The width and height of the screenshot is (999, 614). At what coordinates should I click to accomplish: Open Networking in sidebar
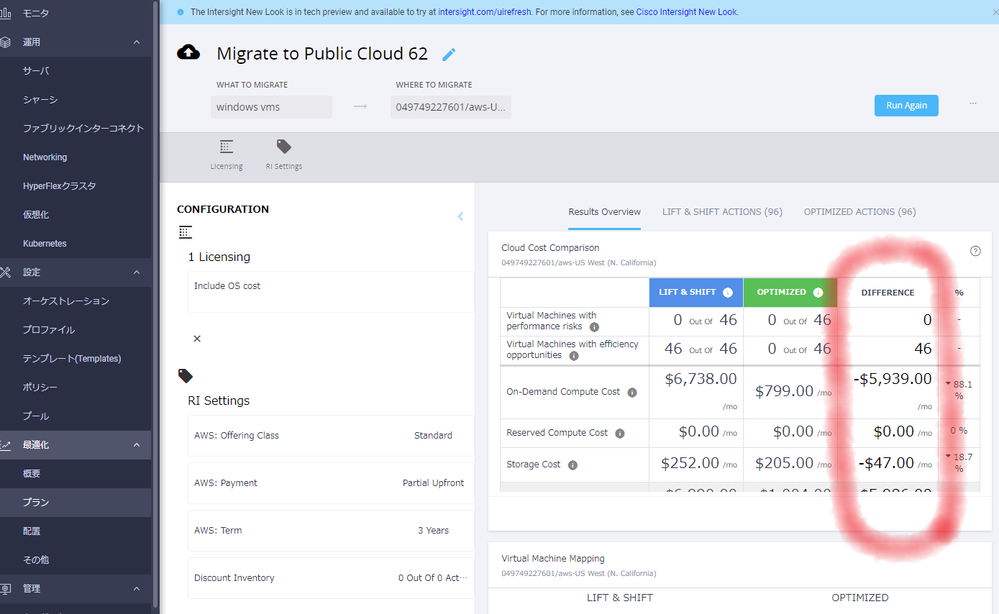coord(75,157)
